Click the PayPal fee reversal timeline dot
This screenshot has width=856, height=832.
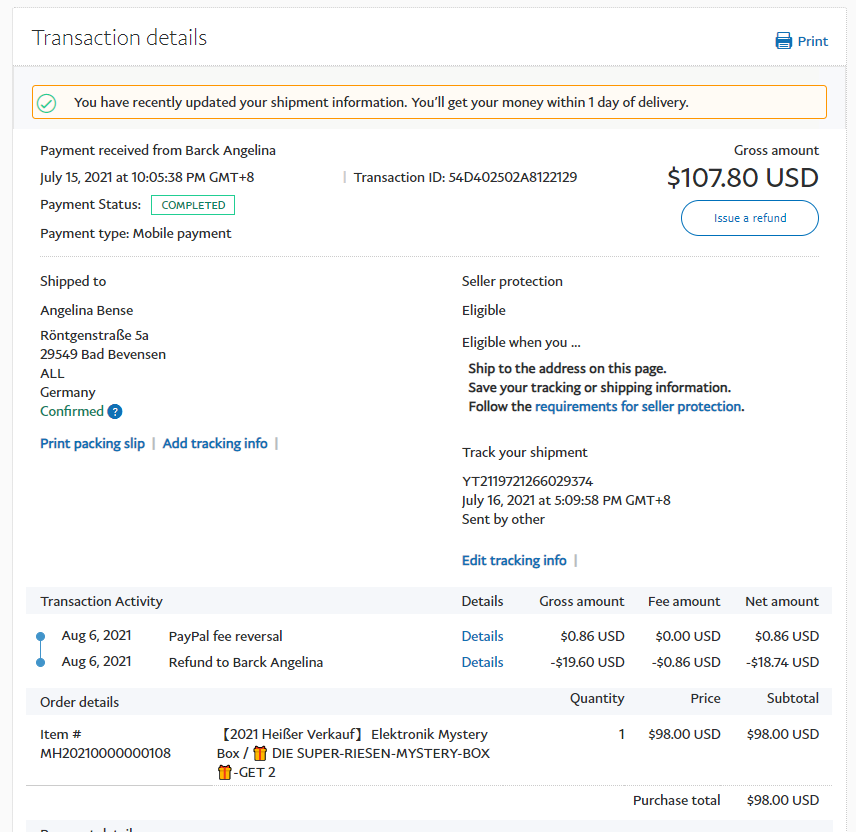(40, 636)
